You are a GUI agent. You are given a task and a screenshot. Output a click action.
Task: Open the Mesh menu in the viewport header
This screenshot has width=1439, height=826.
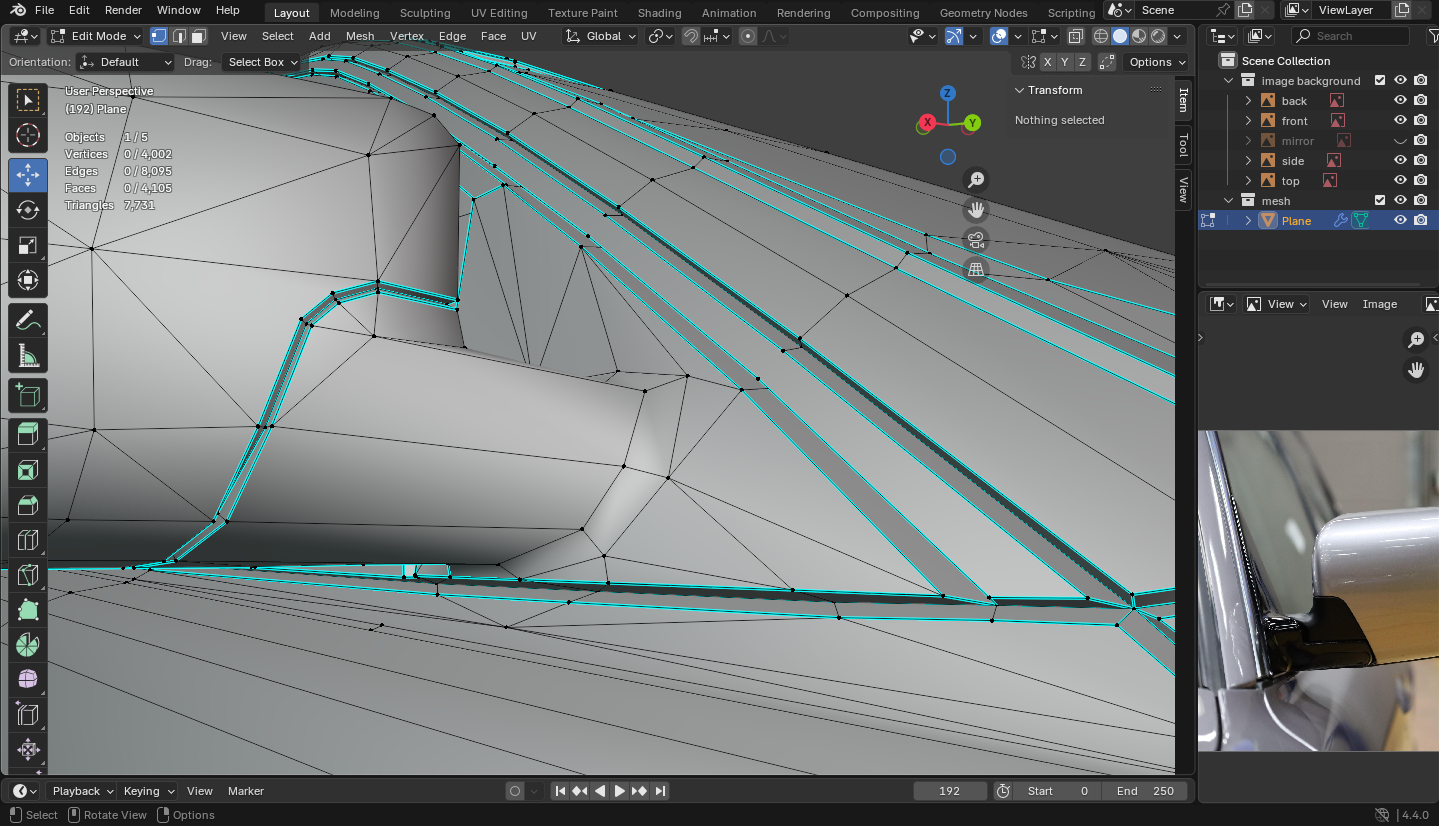[x=360, y=36]
